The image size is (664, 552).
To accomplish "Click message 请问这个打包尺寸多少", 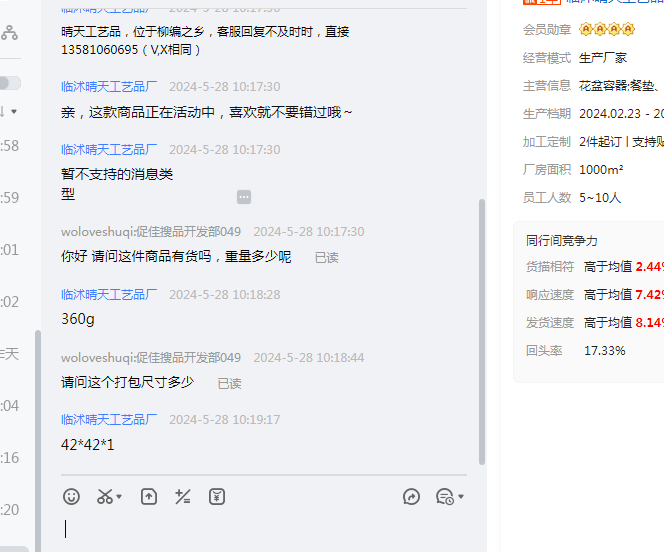I will [x=127, y=382].
